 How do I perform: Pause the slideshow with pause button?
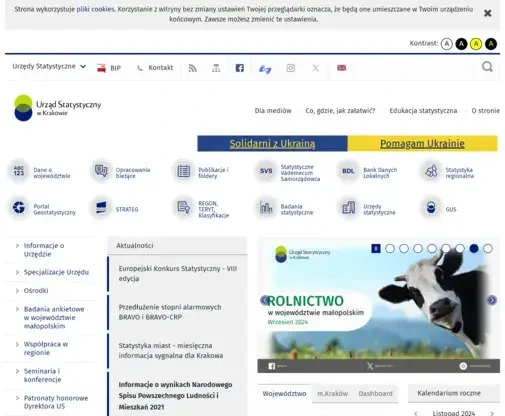click(x=376, y=249)
